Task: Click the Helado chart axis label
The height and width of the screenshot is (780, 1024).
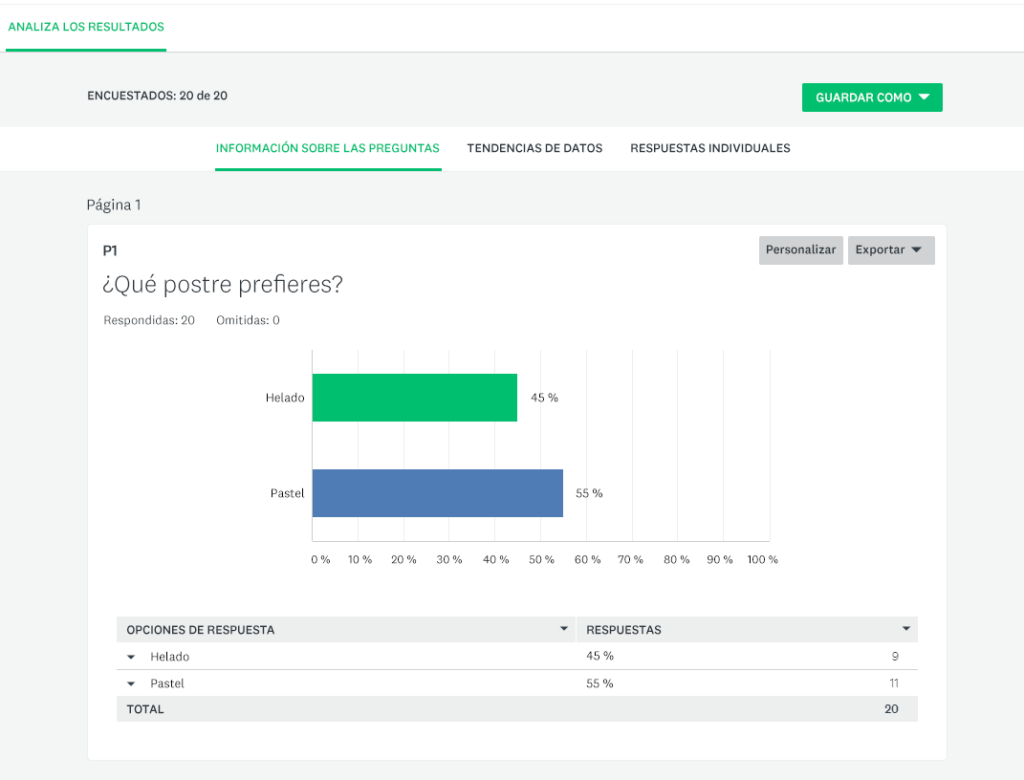Action: click(285, 398)
